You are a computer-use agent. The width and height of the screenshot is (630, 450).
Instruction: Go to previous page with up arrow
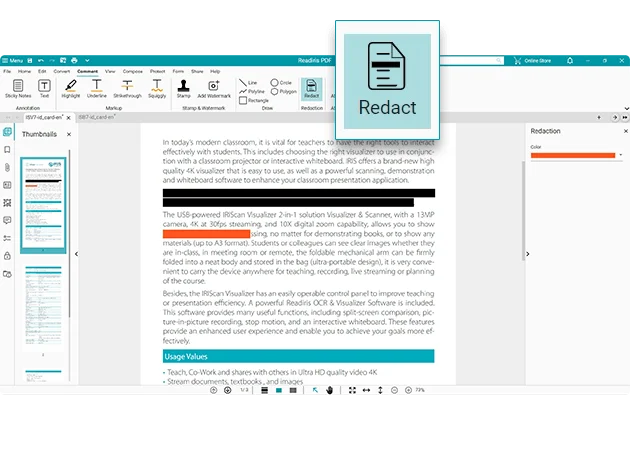[x=213, y=390]
